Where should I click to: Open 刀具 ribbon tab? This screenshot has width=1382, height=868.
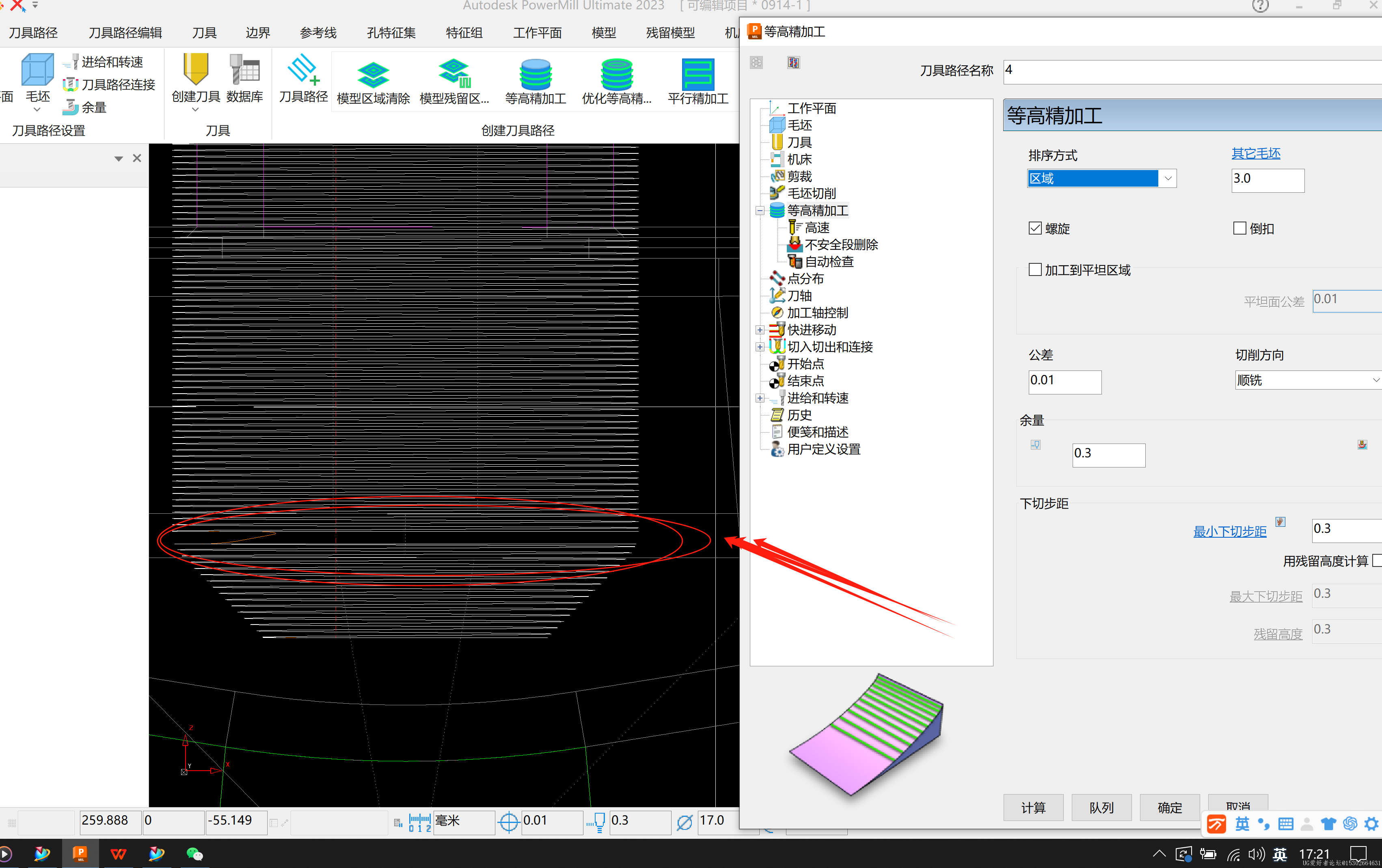(204, 33)
